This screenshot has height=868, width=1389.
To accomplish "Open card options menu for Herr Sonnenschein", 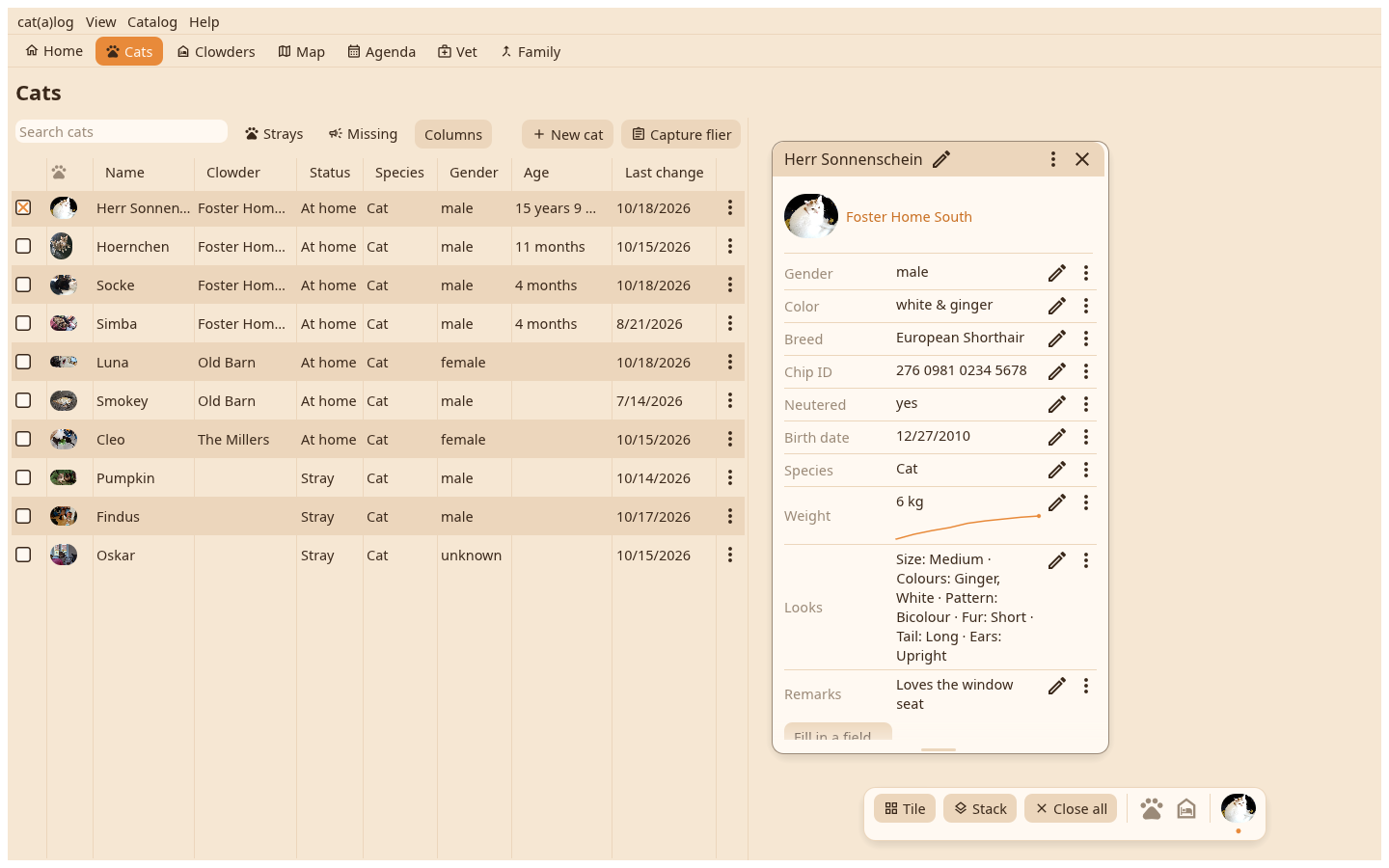I will coord(1053,159).
